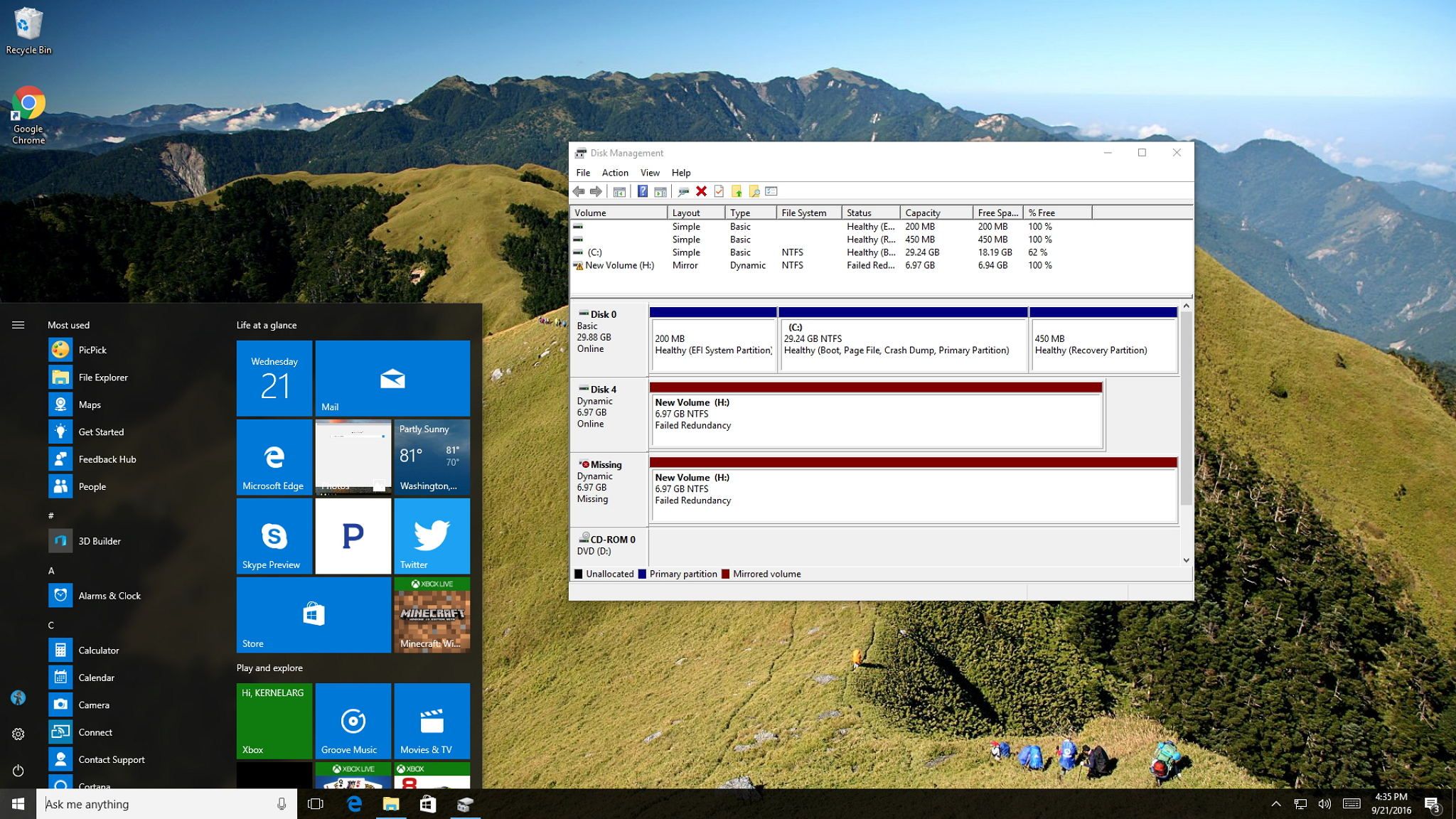Select New Volume (H:) row in volume list

click(619, 265)
